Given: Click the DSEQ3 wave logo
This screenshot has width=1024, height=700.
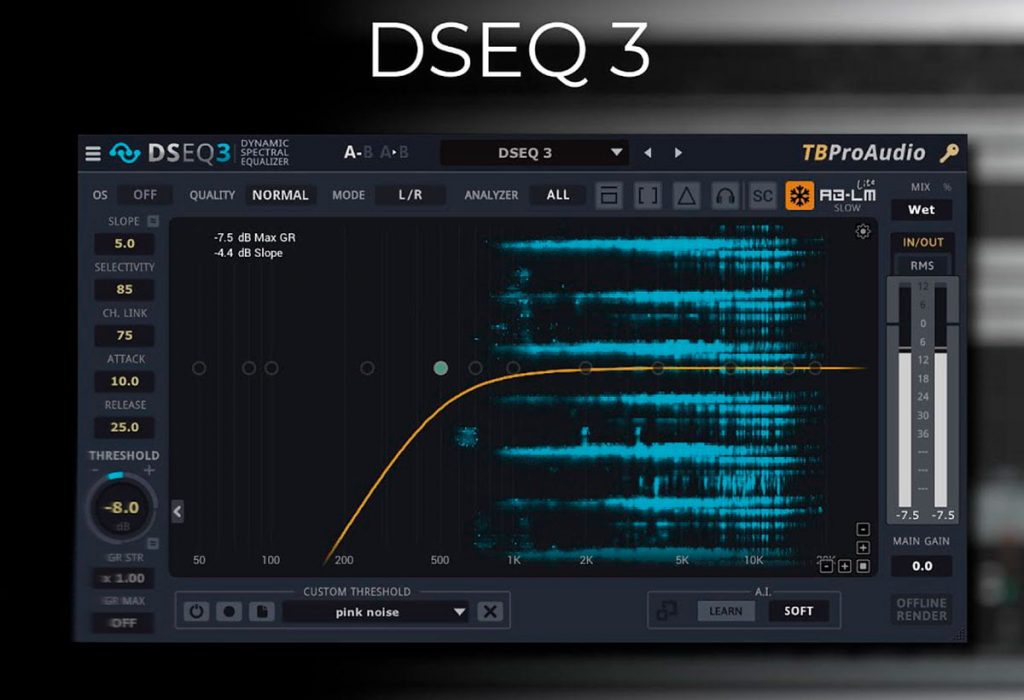Looking at the screenshot, I should coord(125,153).
